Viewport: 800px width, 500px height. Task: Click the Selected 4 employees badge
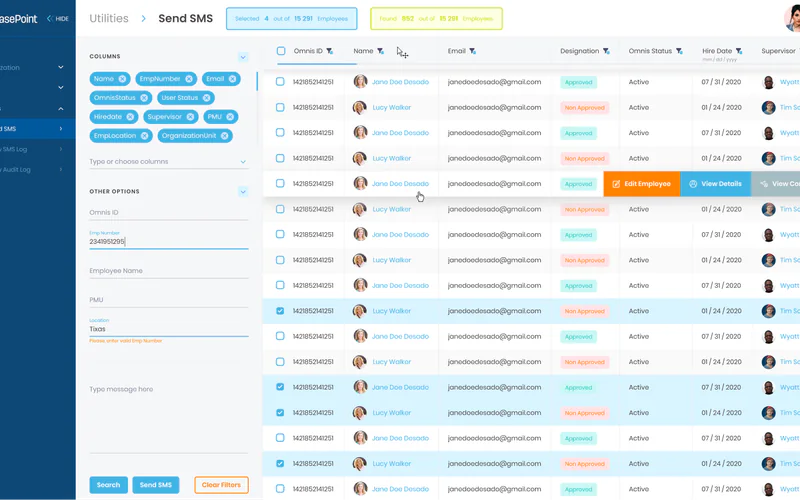[x=291, y=18]
